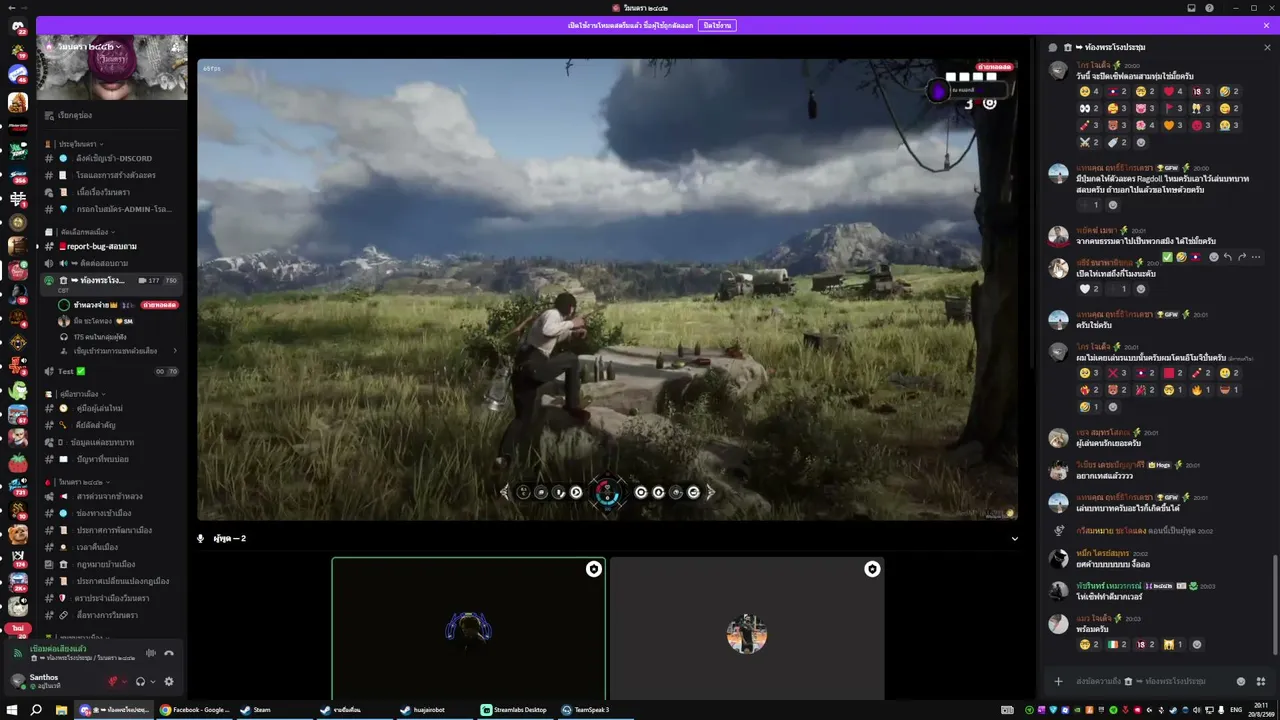Screen dimensions: 1280x720
Task: Add a reaction to the Ragdoll message
Action: (1113, 205)
